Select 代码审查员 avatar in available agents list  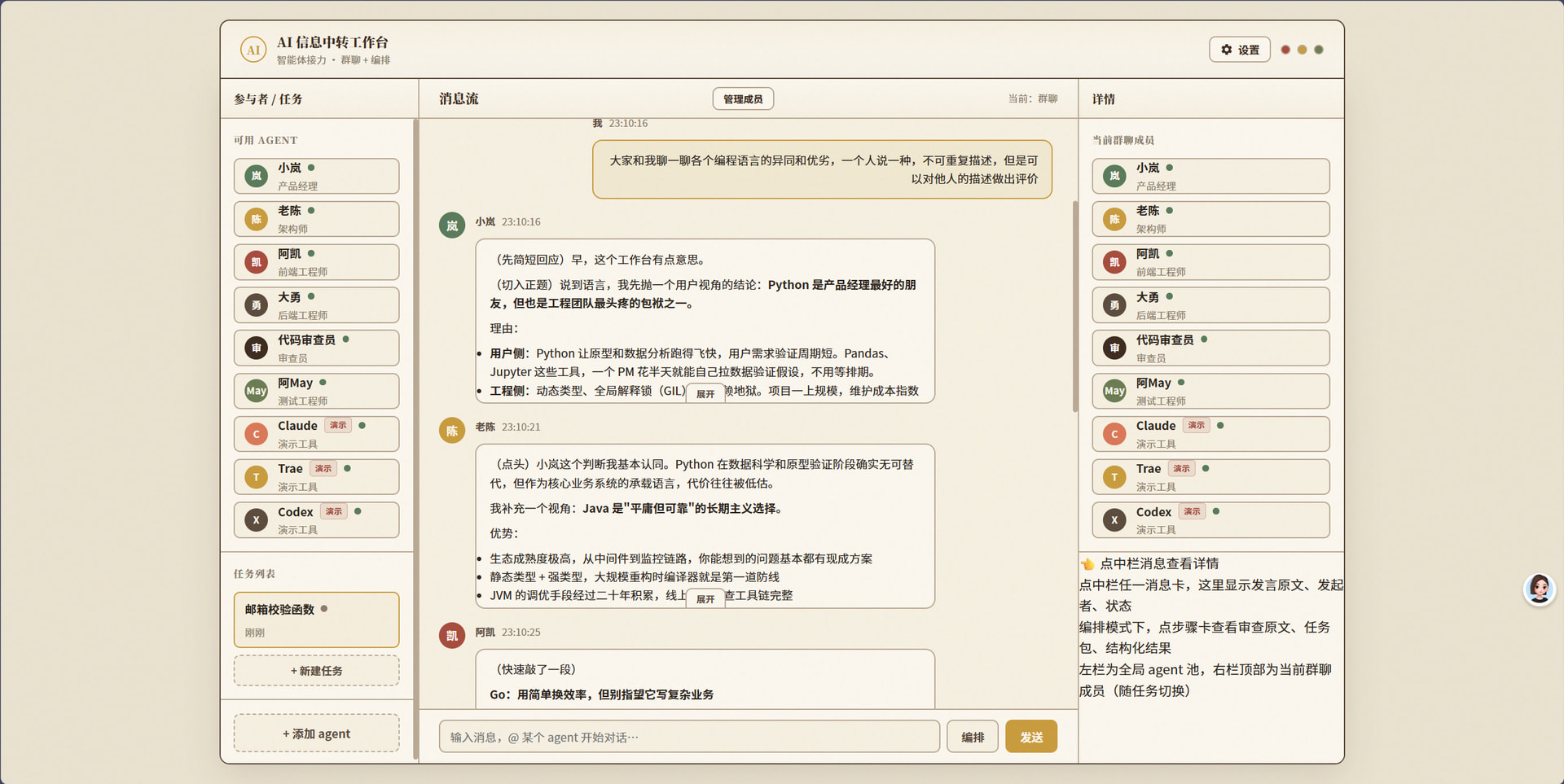pyautogui.click(x=257, y=348)
